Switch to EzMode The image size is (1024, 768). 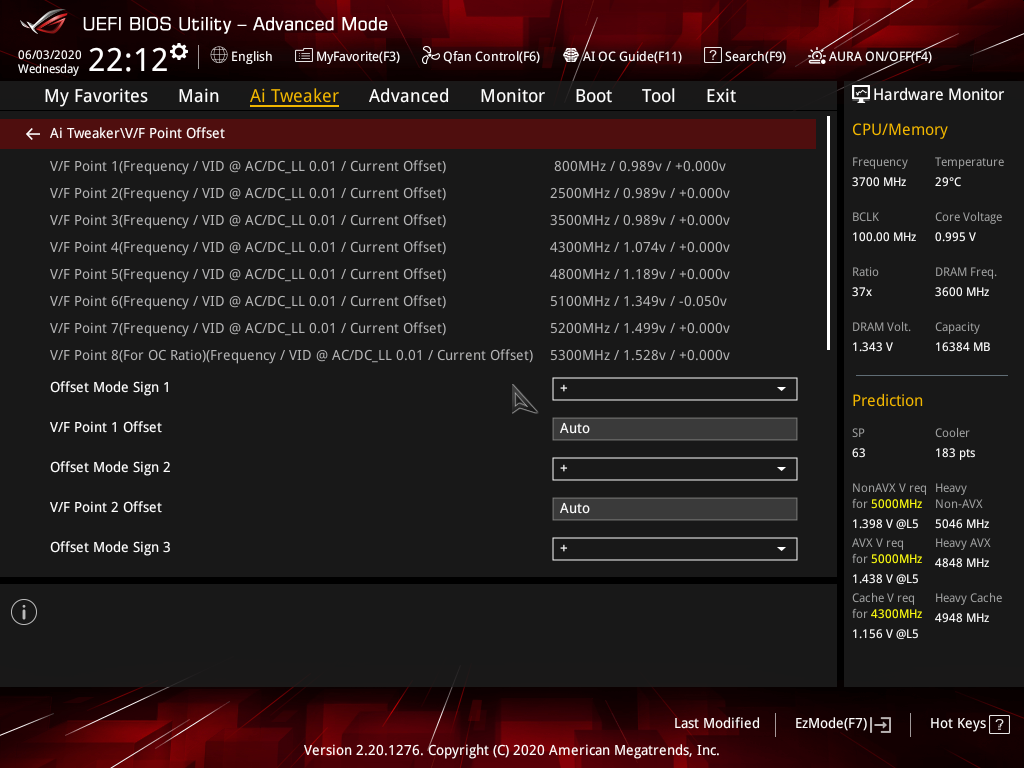tap(842, 723)
